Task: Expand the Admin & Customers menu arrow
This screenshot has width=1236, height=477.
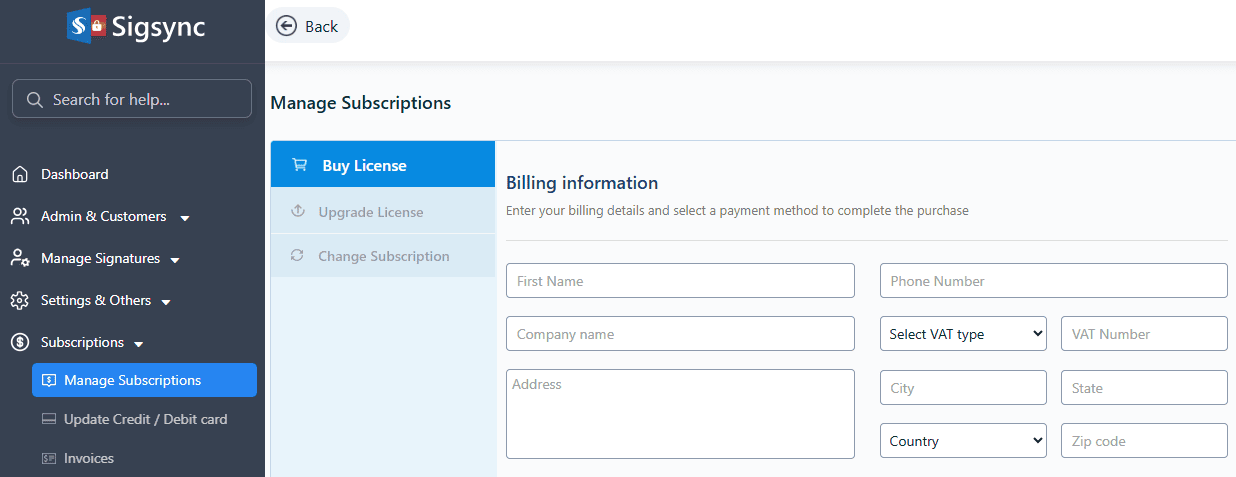Action: (185, 218)
